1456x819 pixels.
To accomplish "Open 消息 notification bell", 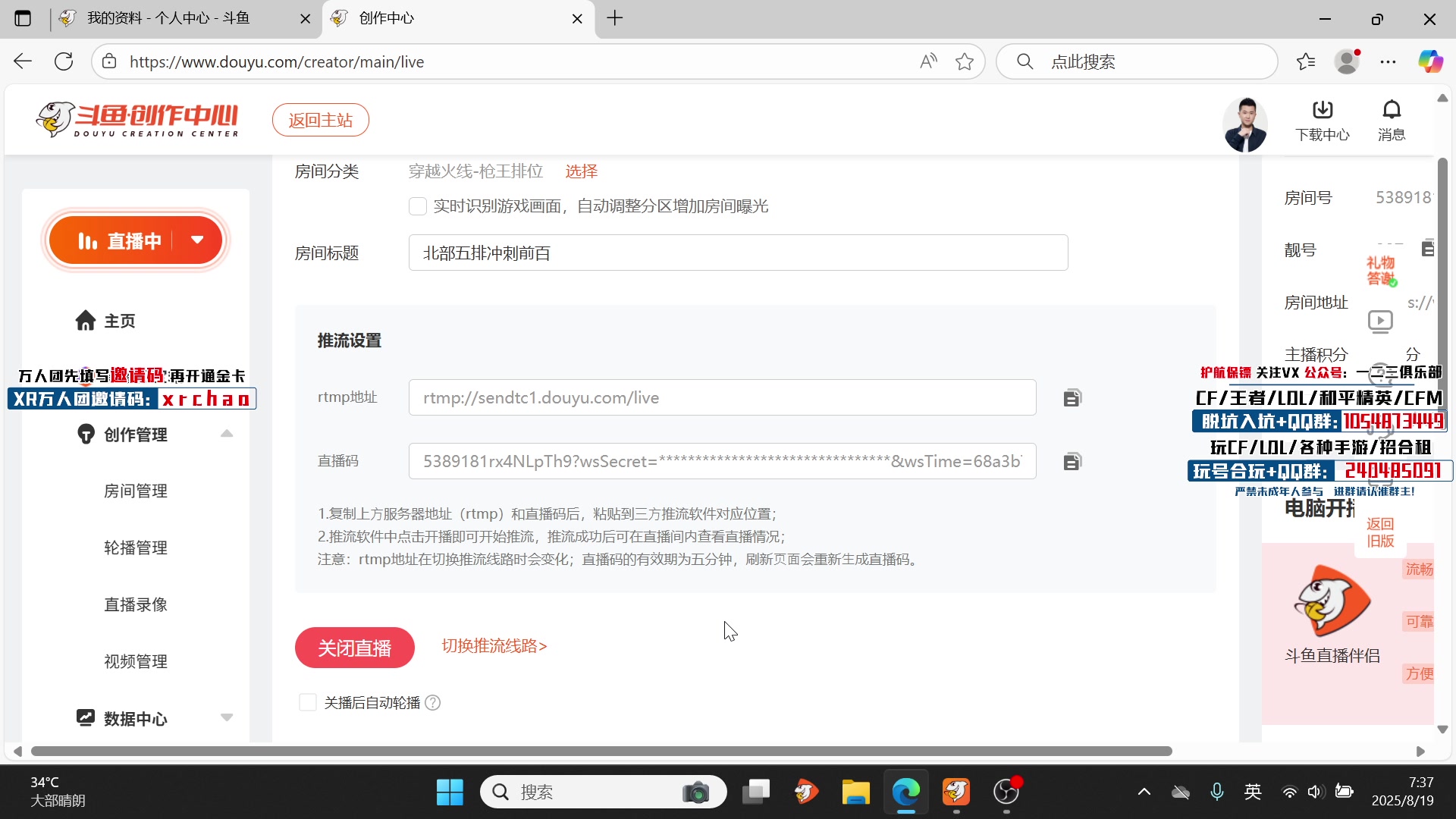I will 1392,120.
